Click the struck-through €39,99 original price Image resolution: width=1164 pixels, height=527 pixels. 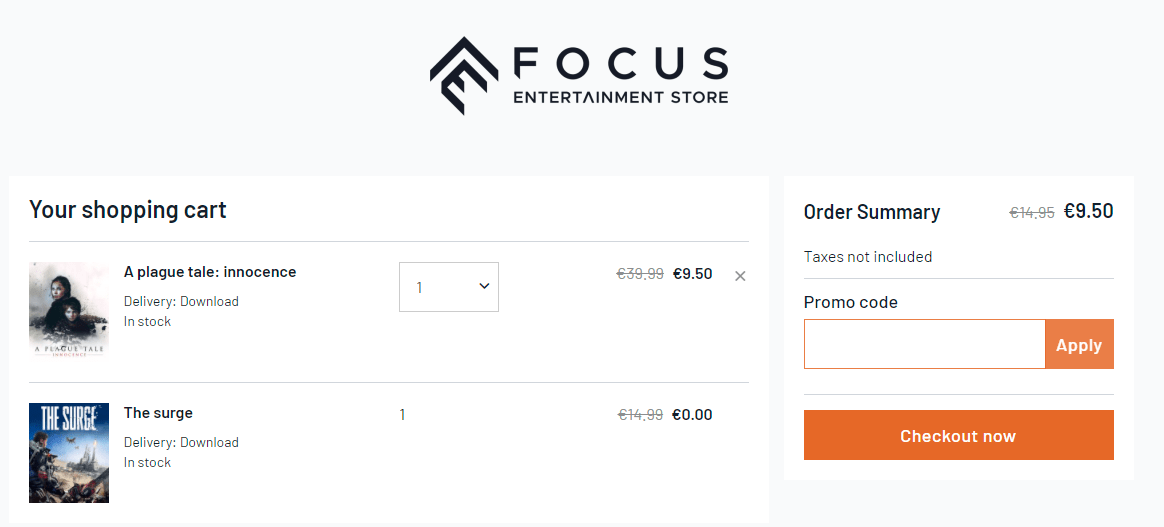coord(640,274)
